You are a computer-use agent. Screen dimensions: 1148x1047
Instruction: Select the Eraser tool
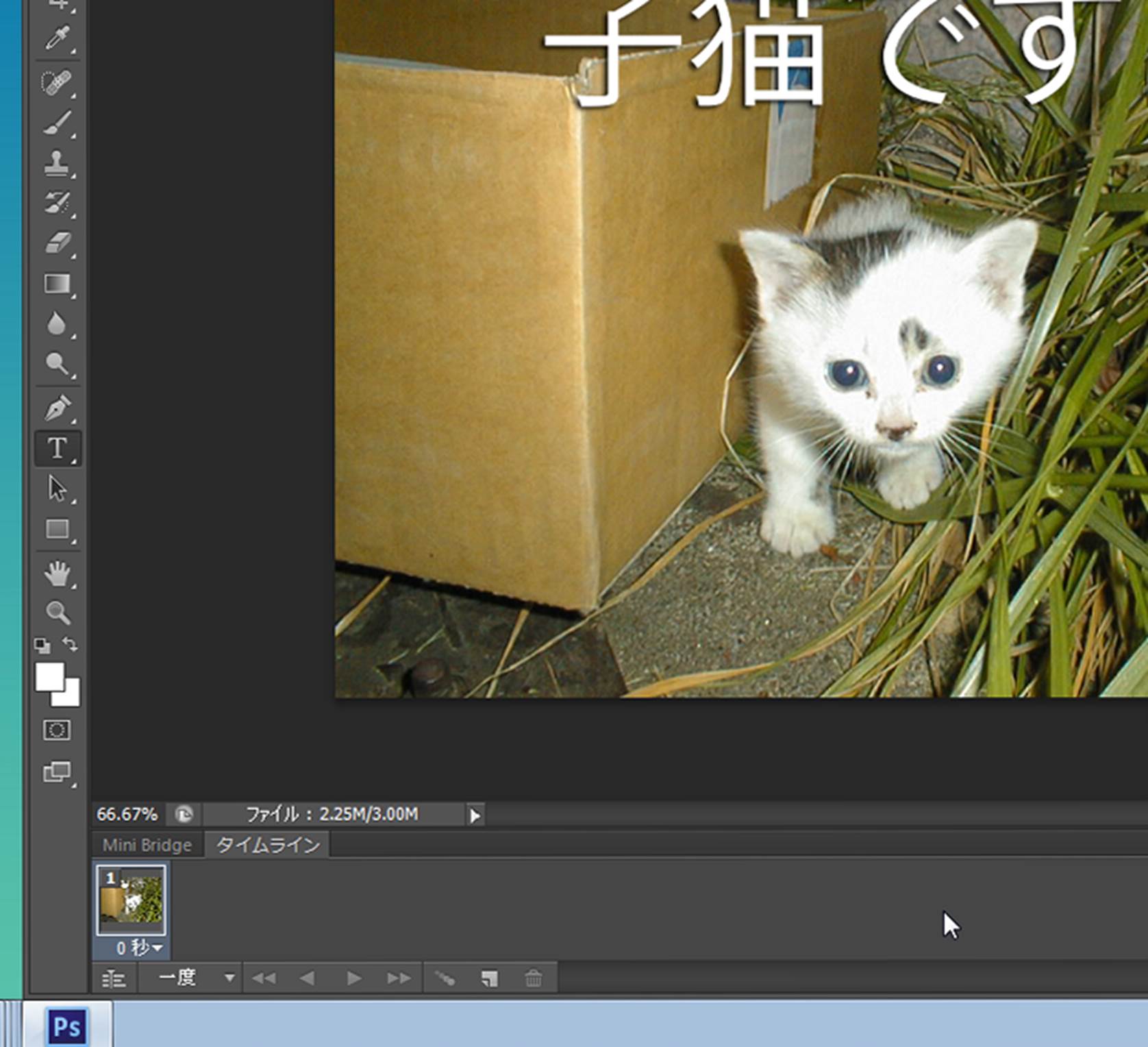(x=57, y=243)
